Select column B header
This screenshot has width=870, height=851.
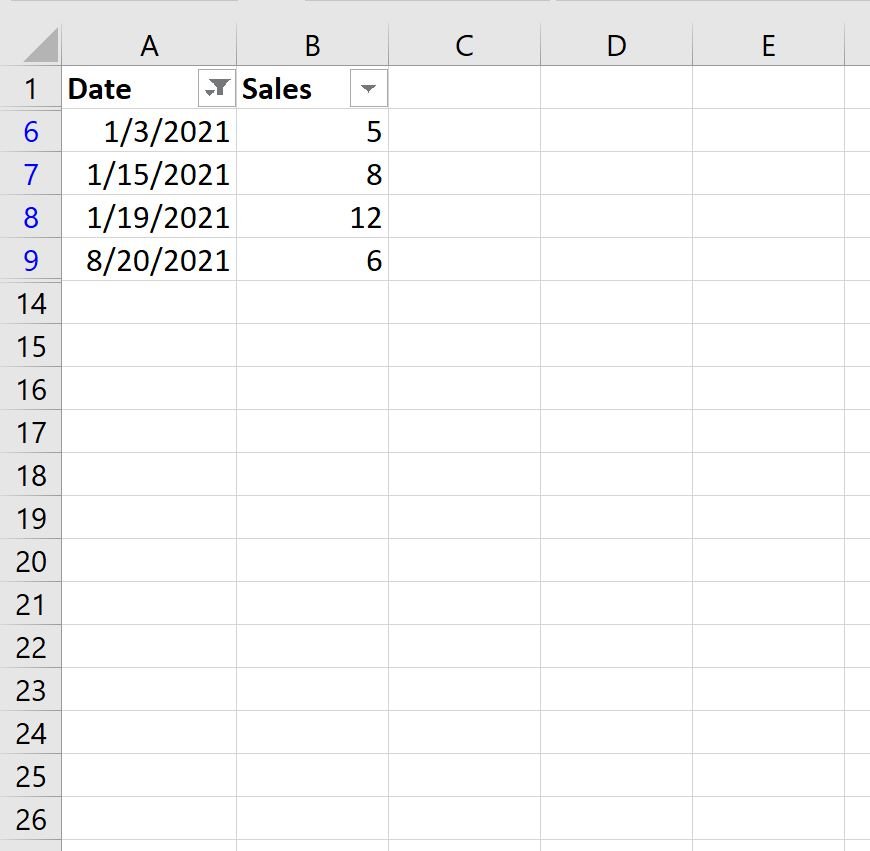point(312,45)
